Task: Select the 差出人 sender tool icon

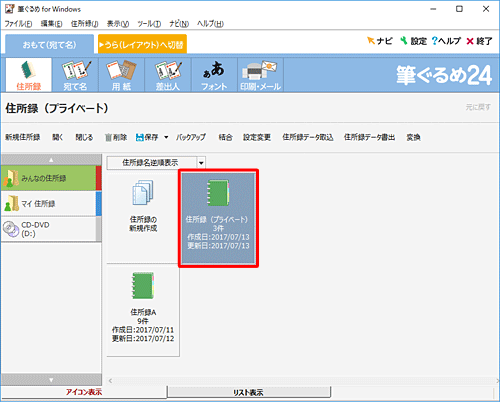Action: [168, 75]
